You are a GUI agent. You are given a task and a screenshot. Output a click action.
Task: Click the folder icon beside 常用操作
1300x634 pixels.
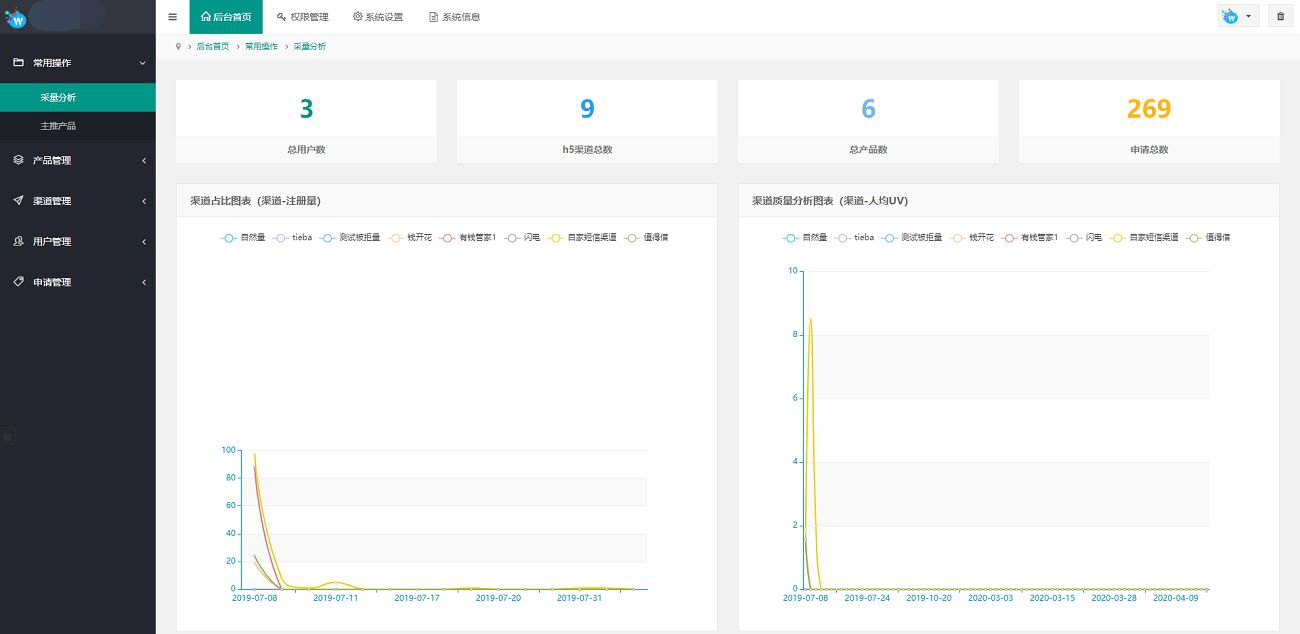pyautogui.click(x=18, y=62)
